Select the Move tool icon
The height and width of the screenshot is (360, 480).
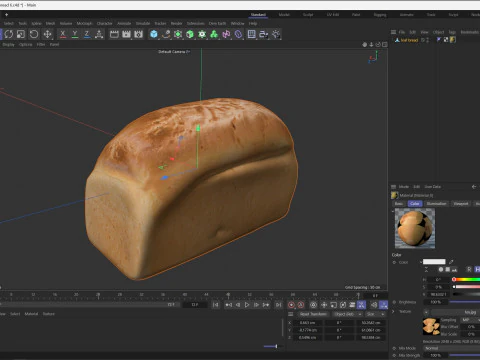[47, 34]
